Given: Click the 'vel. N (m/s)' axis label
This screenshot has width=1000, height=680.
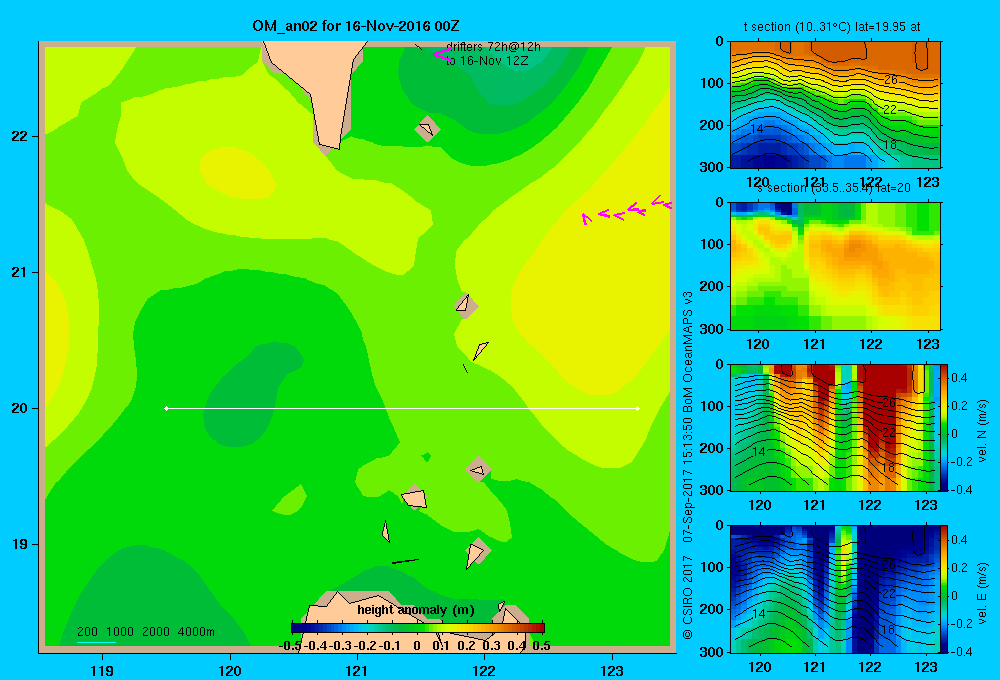Looking at the screenshot, I should pyautogui.click(x=982, y=431).
